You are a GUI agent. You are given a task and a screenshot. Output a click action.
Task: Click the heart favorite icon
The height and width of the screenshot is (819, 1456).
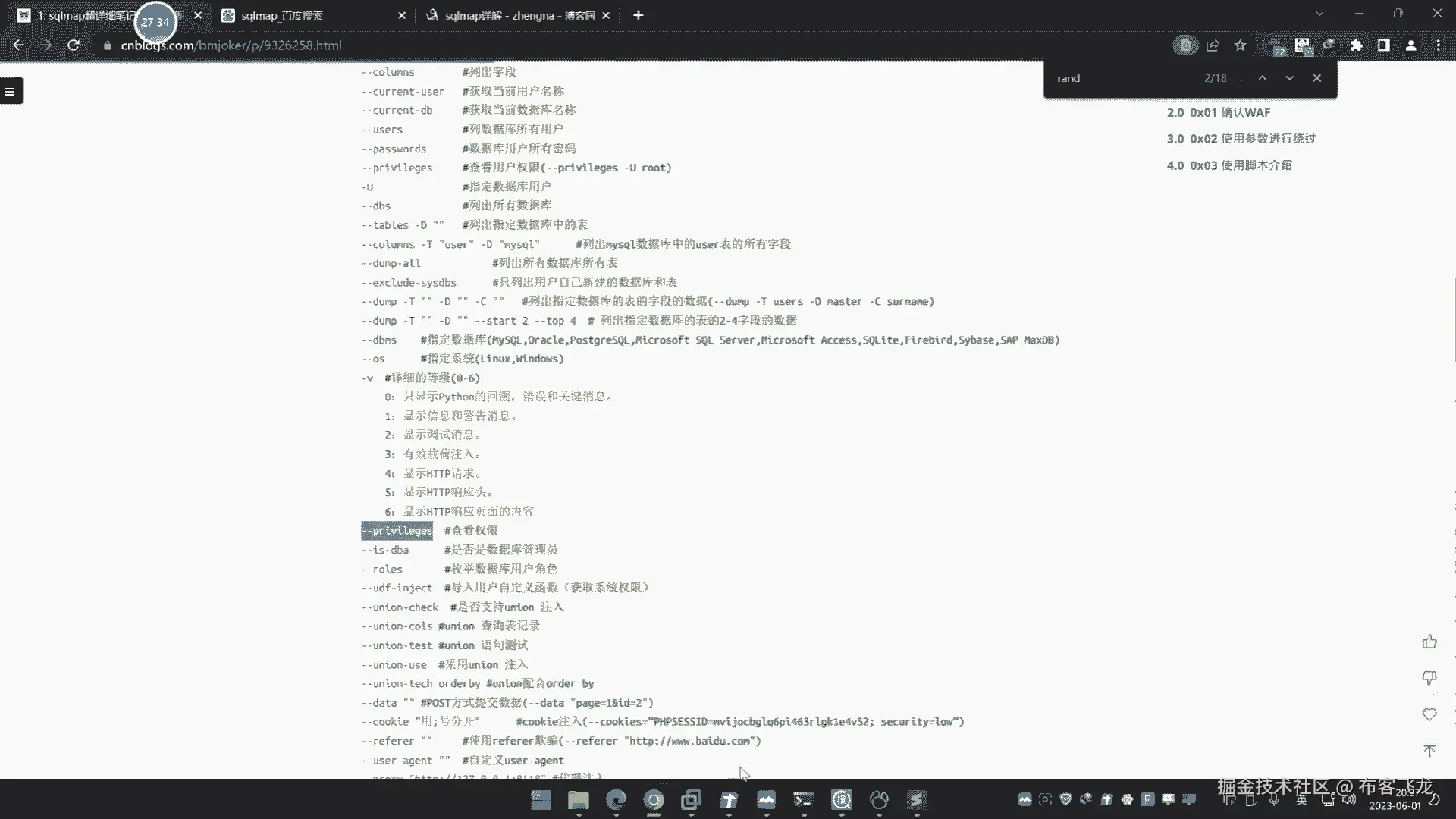pos(1429,714)
